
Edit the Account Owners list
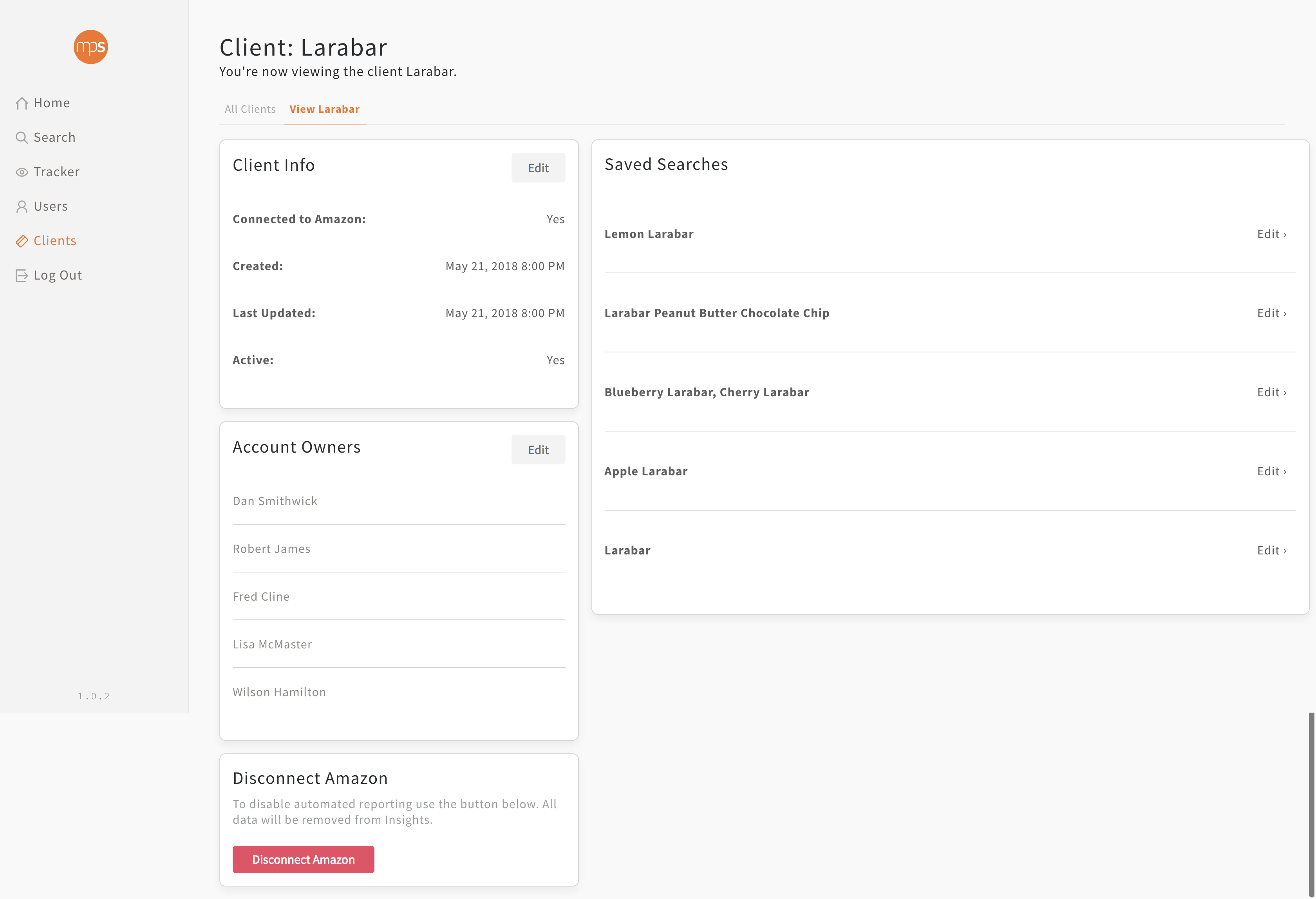tap(538, 450)
